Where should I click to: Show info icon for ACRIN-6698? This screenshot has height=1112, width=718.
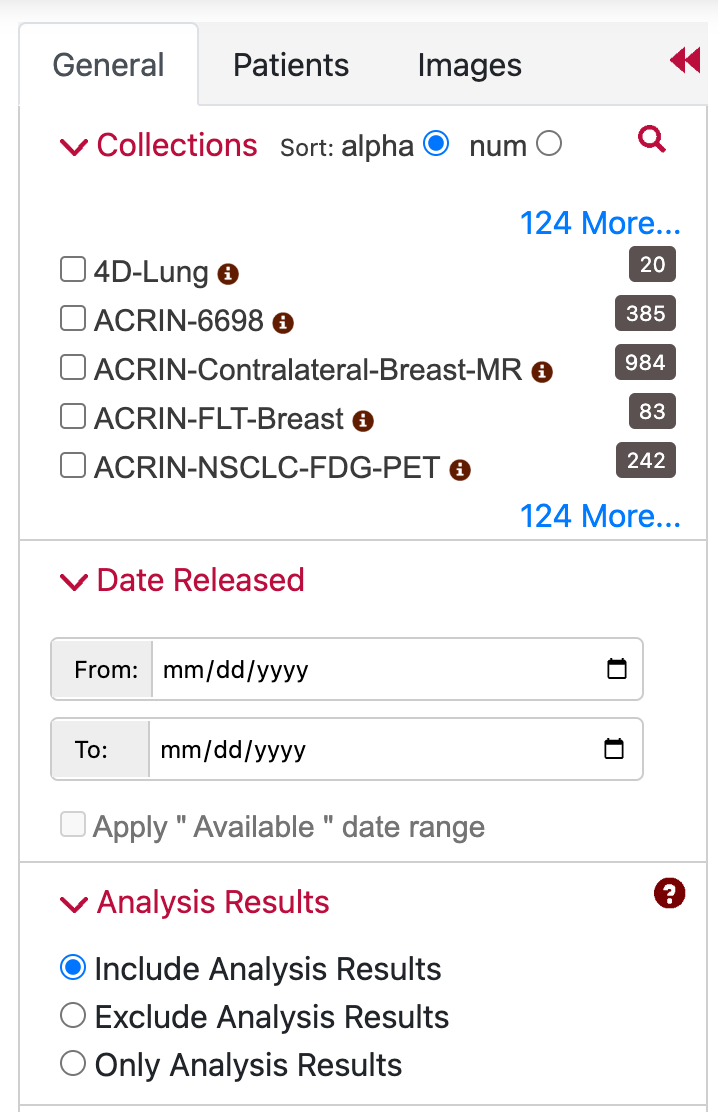283,323
